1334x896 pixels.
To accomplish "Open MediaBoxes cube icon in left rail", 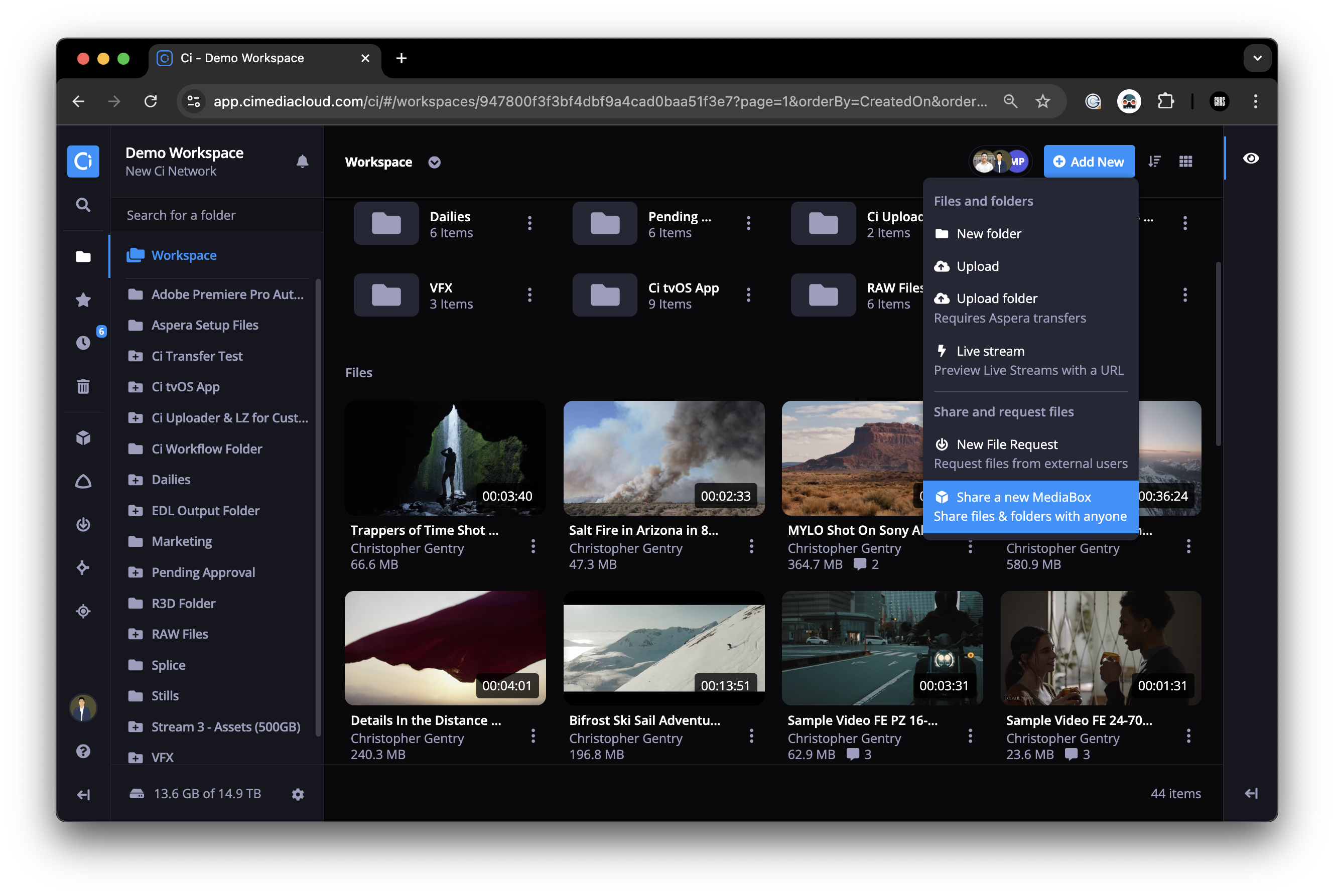I will 83,437.
